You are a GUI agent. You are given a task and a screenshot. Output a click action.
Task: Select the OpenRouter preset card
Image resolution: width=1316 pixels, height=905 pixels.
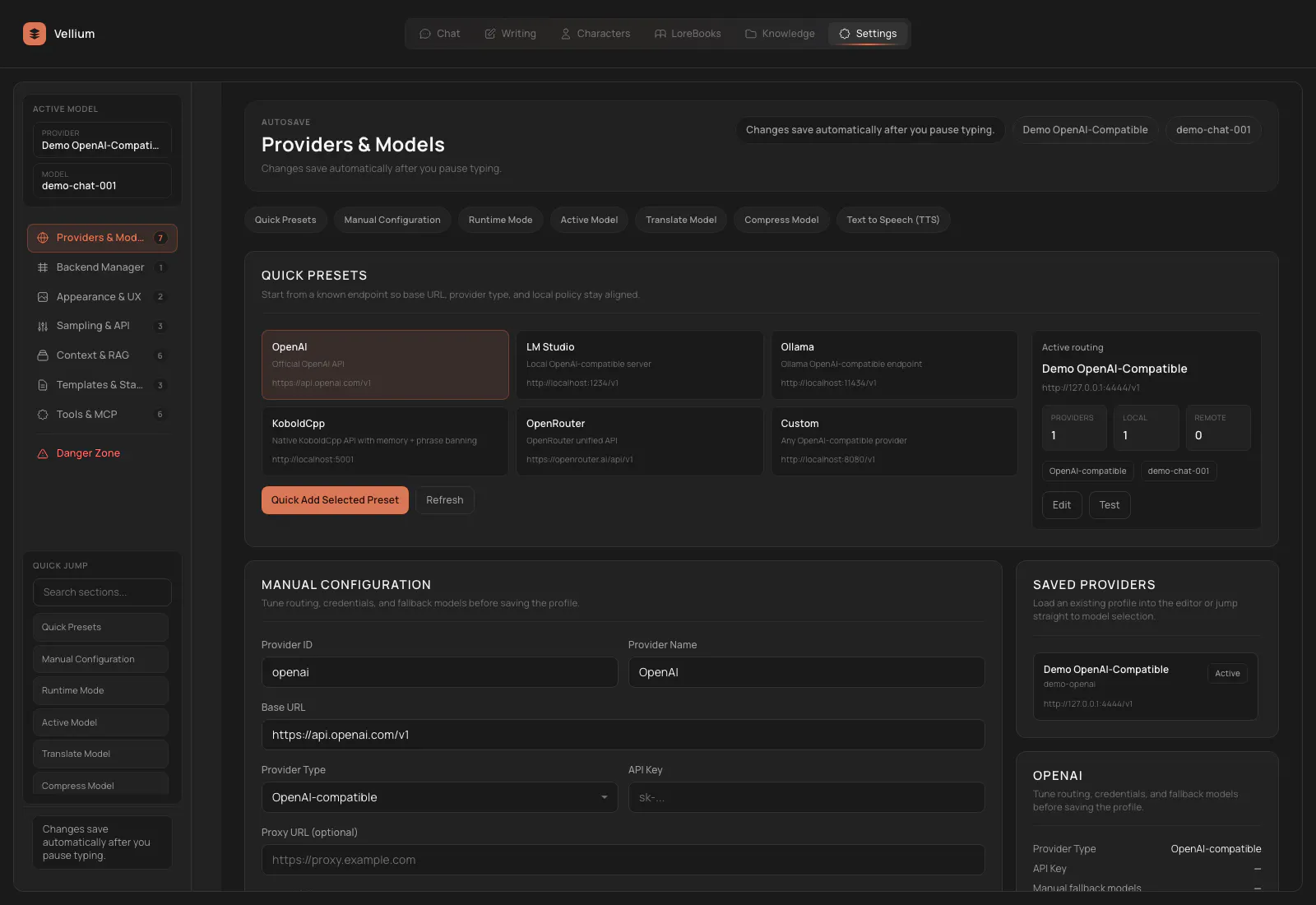639,441
